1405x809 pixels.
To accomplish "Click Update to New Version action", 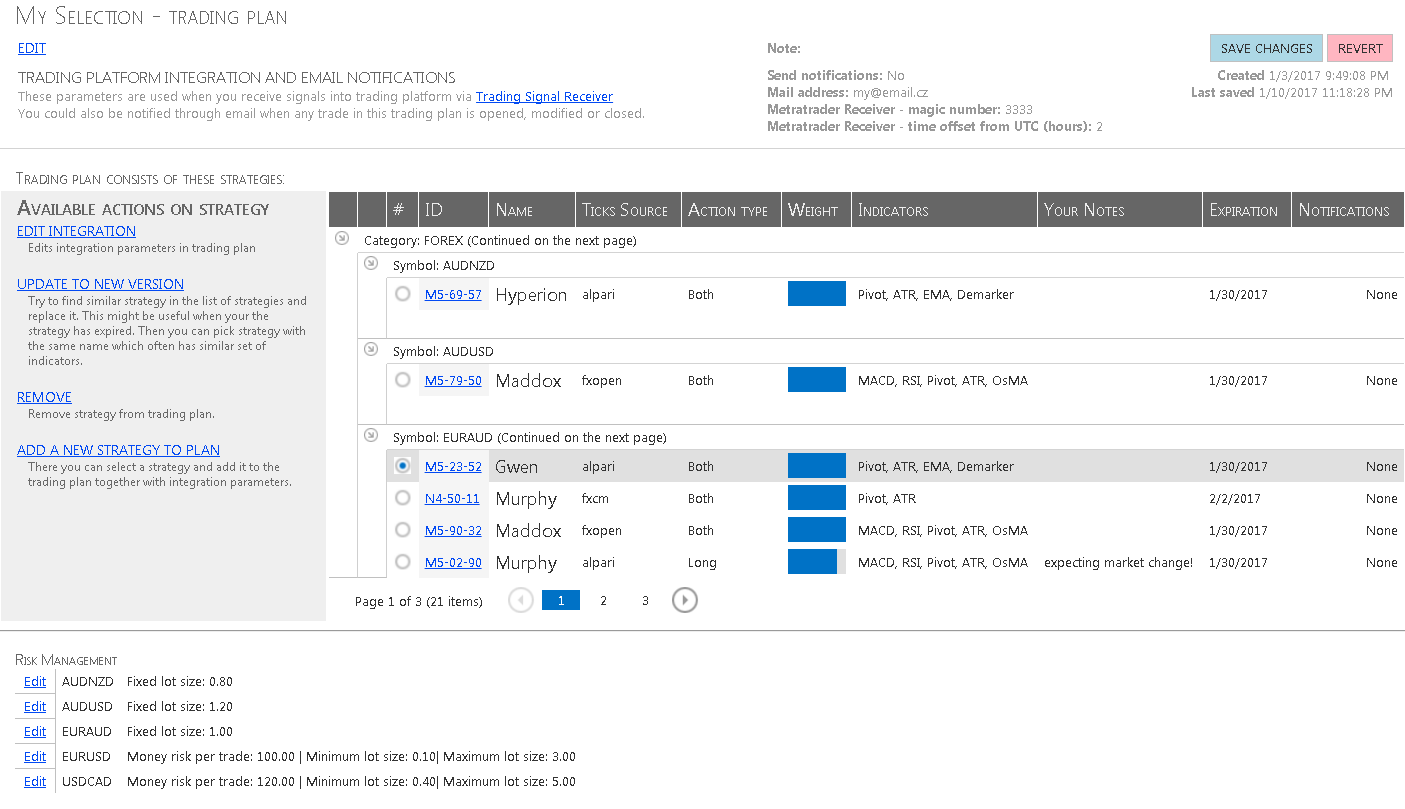I will click(x=100, y=284).
